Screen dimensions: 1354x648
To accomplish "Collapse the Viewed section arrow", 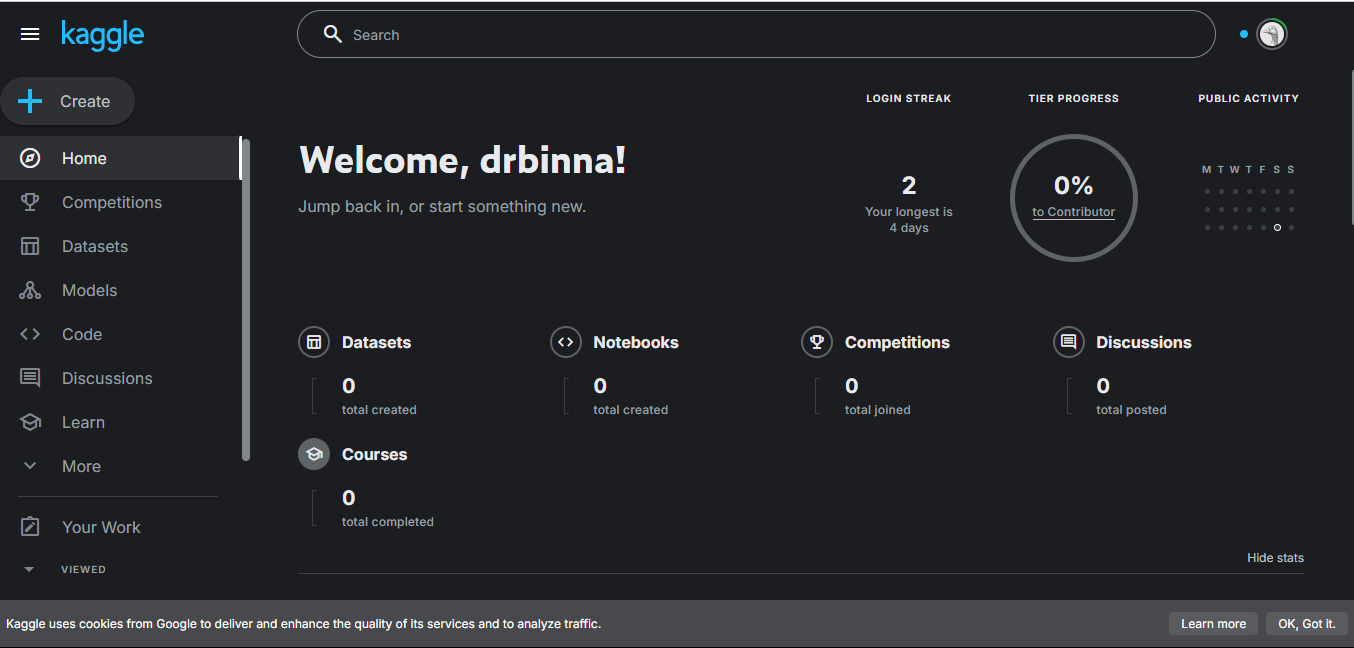I will [29, 569].
